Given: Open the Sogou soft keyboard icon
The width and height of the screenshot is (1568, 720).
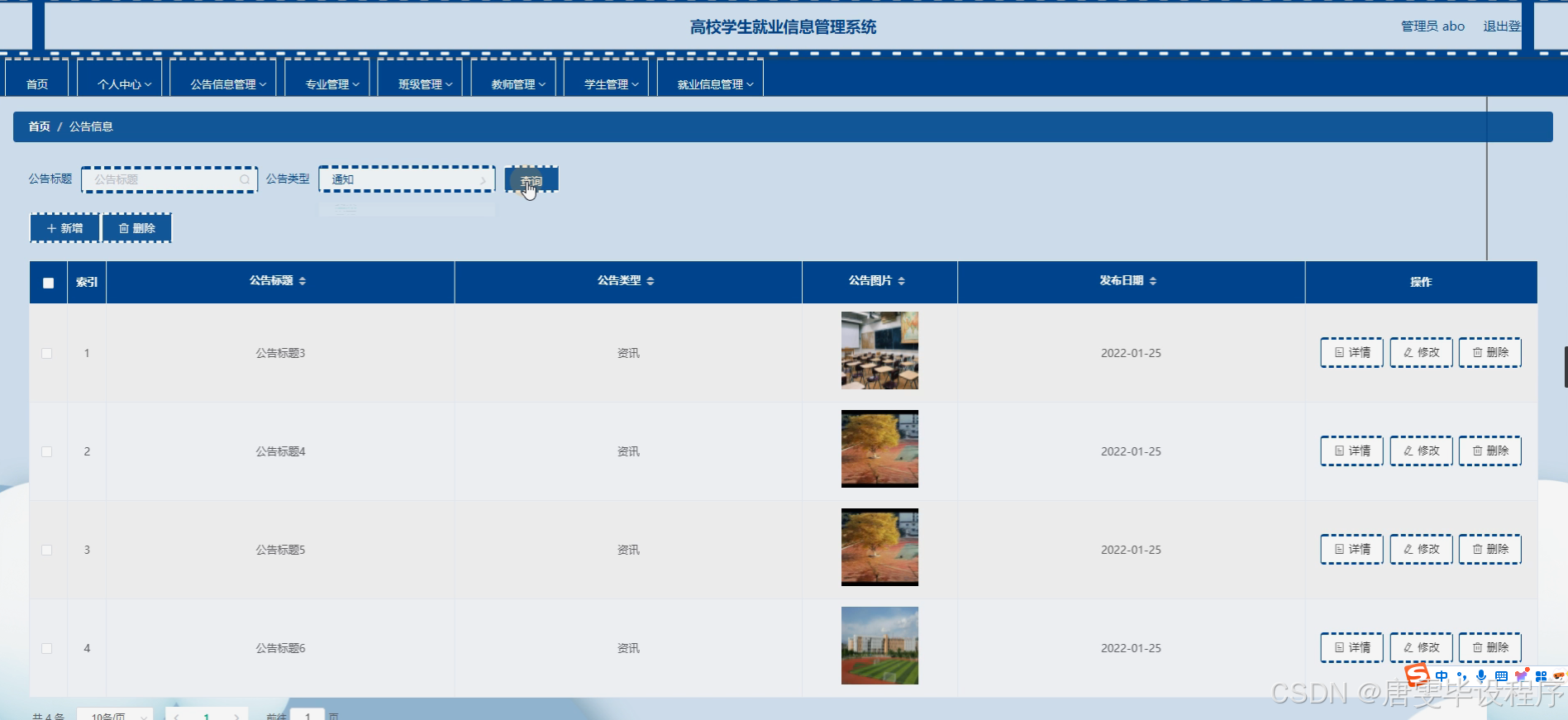Looking at the screenshot, I should [1501, 676].
